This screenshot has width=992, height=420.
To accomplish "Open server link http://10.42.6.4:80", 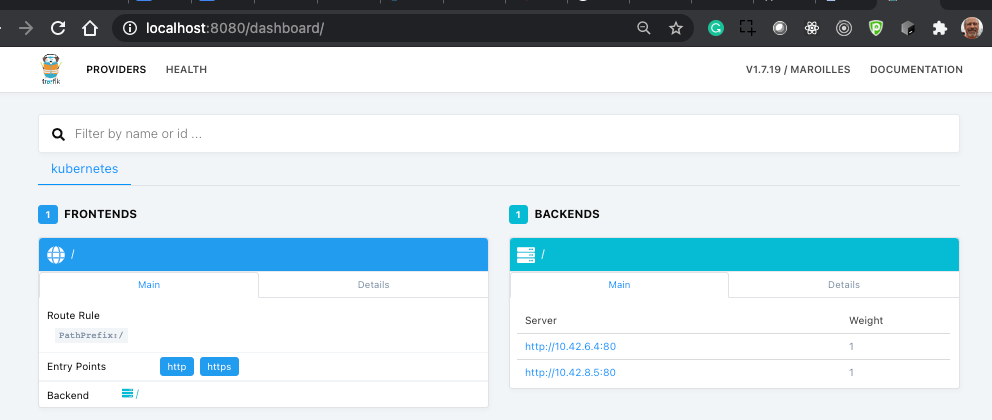I will 571,347.
